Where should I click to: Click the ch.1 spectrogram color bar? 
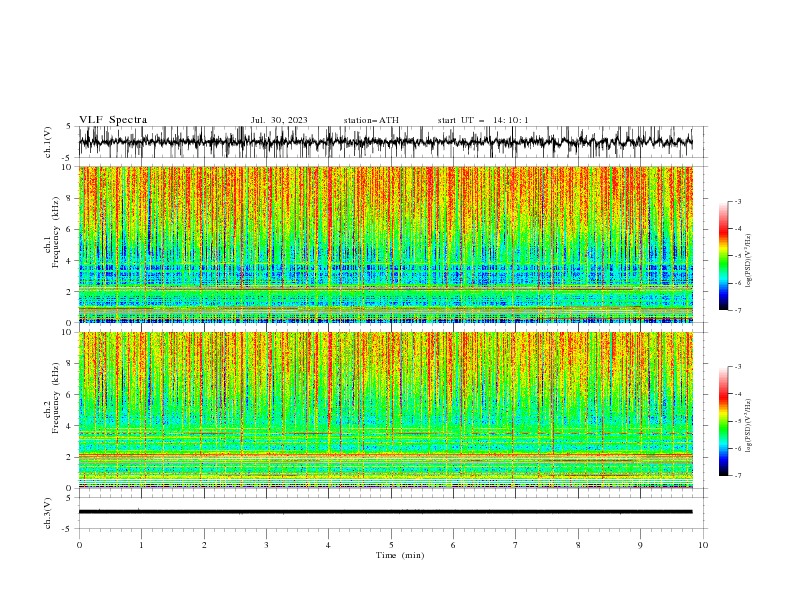723,256
